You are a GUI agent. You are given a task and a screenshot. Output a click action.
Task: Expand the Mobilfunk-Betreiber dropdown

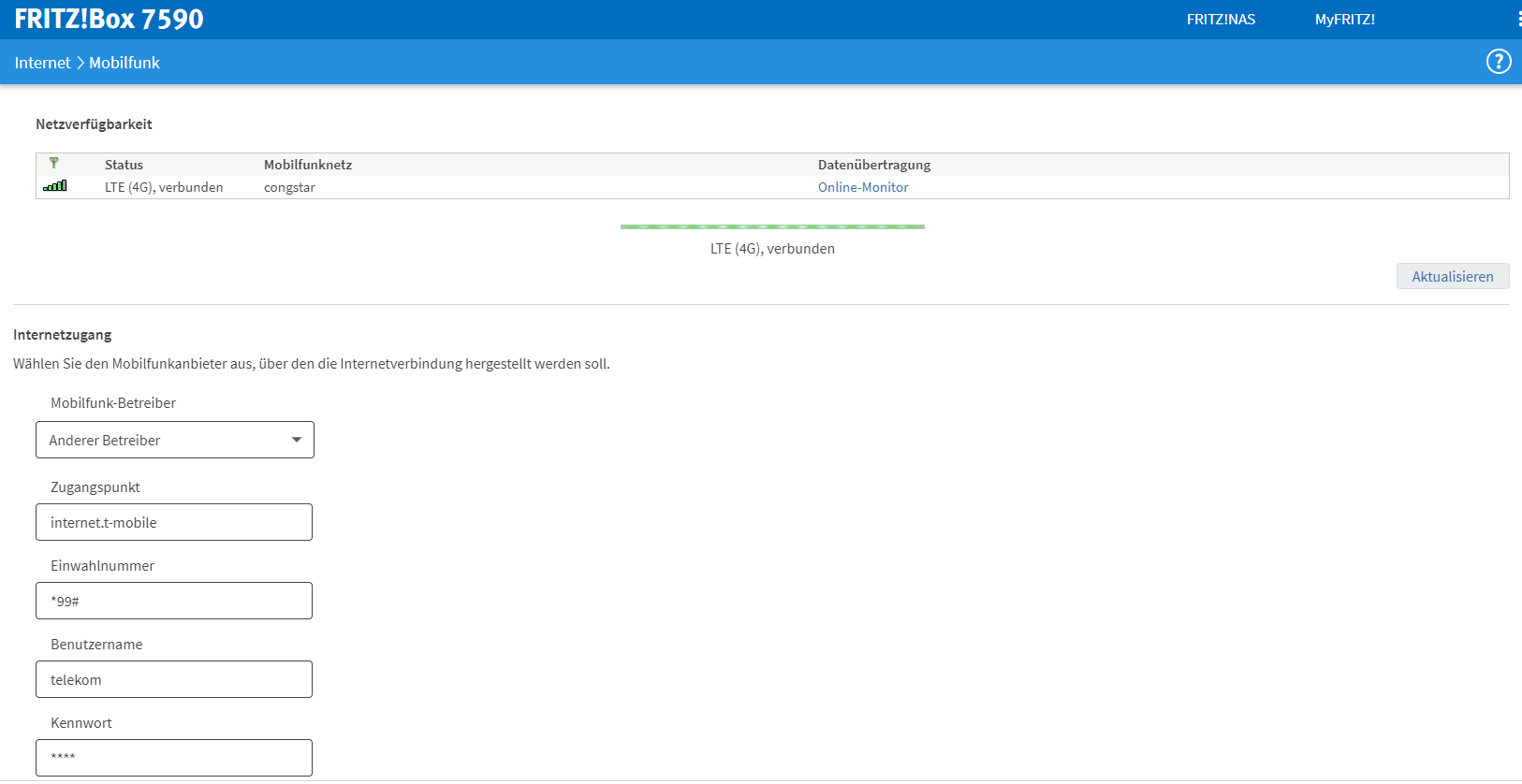(x=175, y=440)
